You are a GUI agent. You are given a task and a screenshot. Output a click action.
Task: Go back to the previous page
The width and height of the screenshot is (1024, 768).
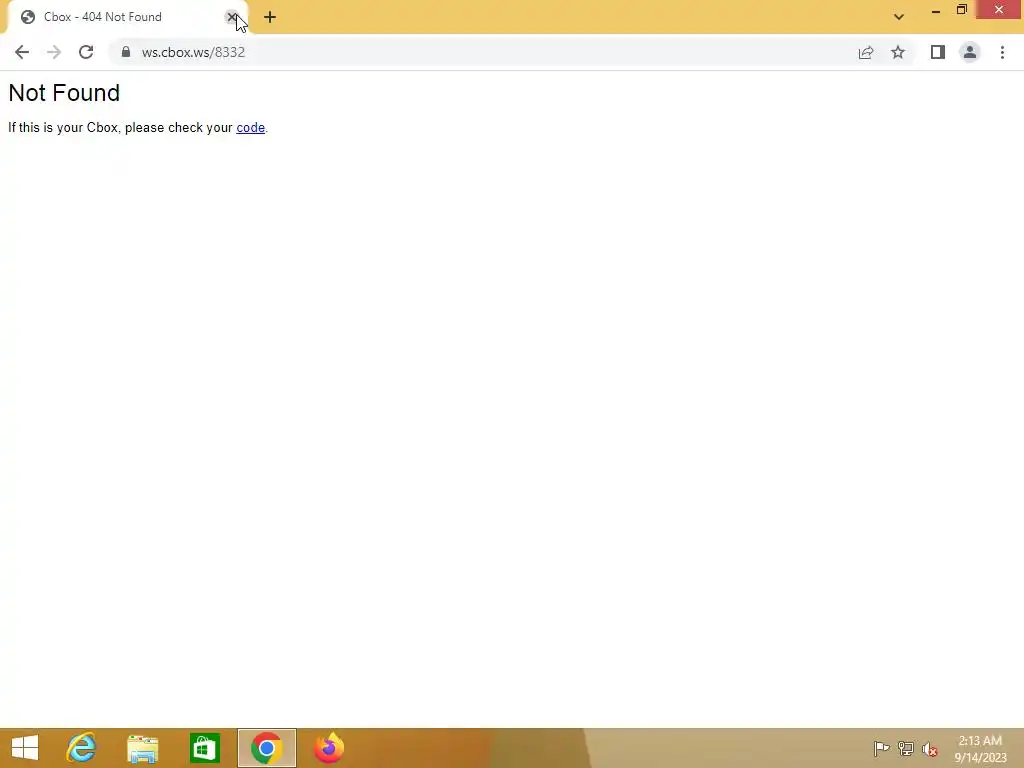[x=22, y=52]
